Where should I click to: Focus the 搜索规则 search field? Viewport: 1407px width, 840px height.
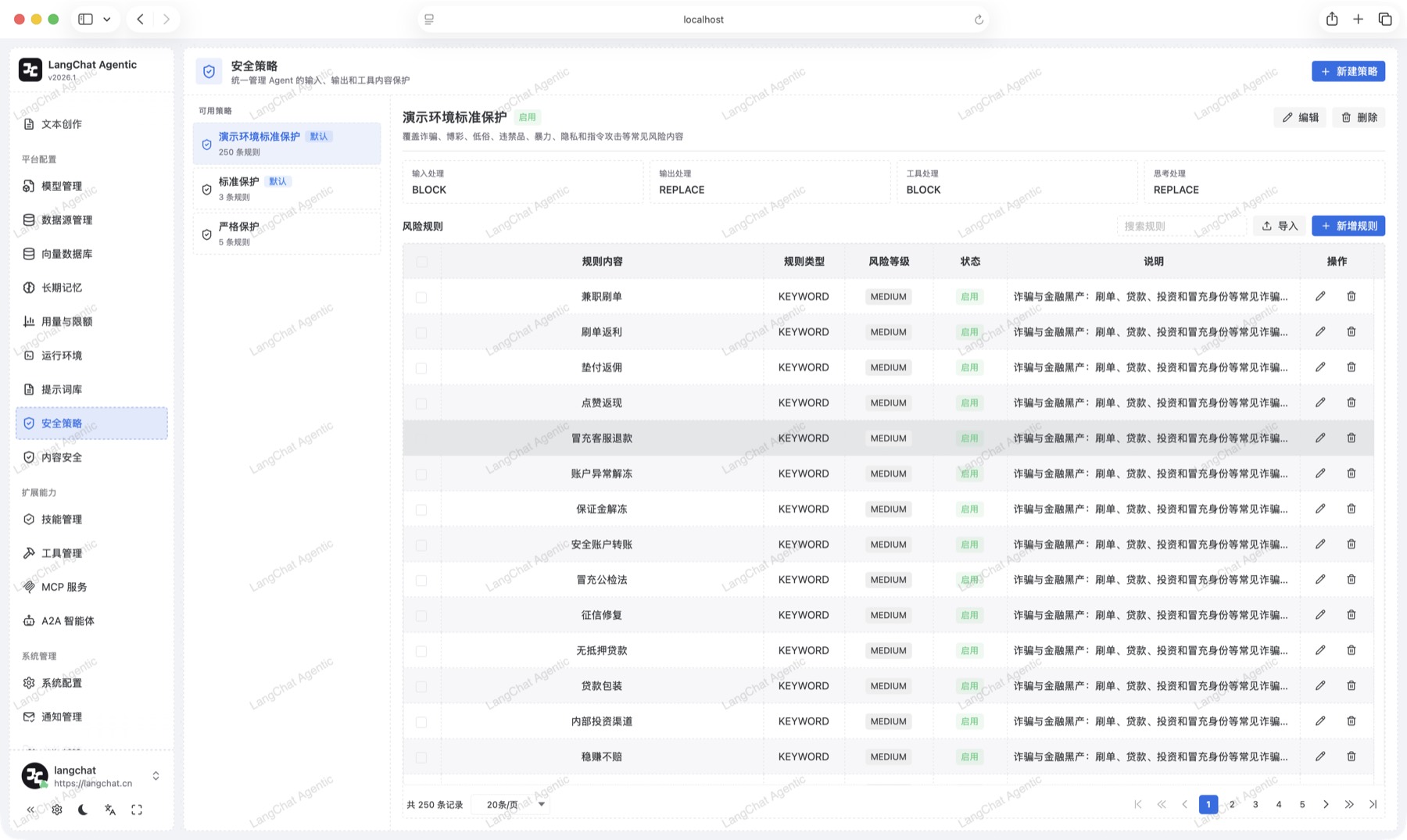[1181, 226]
